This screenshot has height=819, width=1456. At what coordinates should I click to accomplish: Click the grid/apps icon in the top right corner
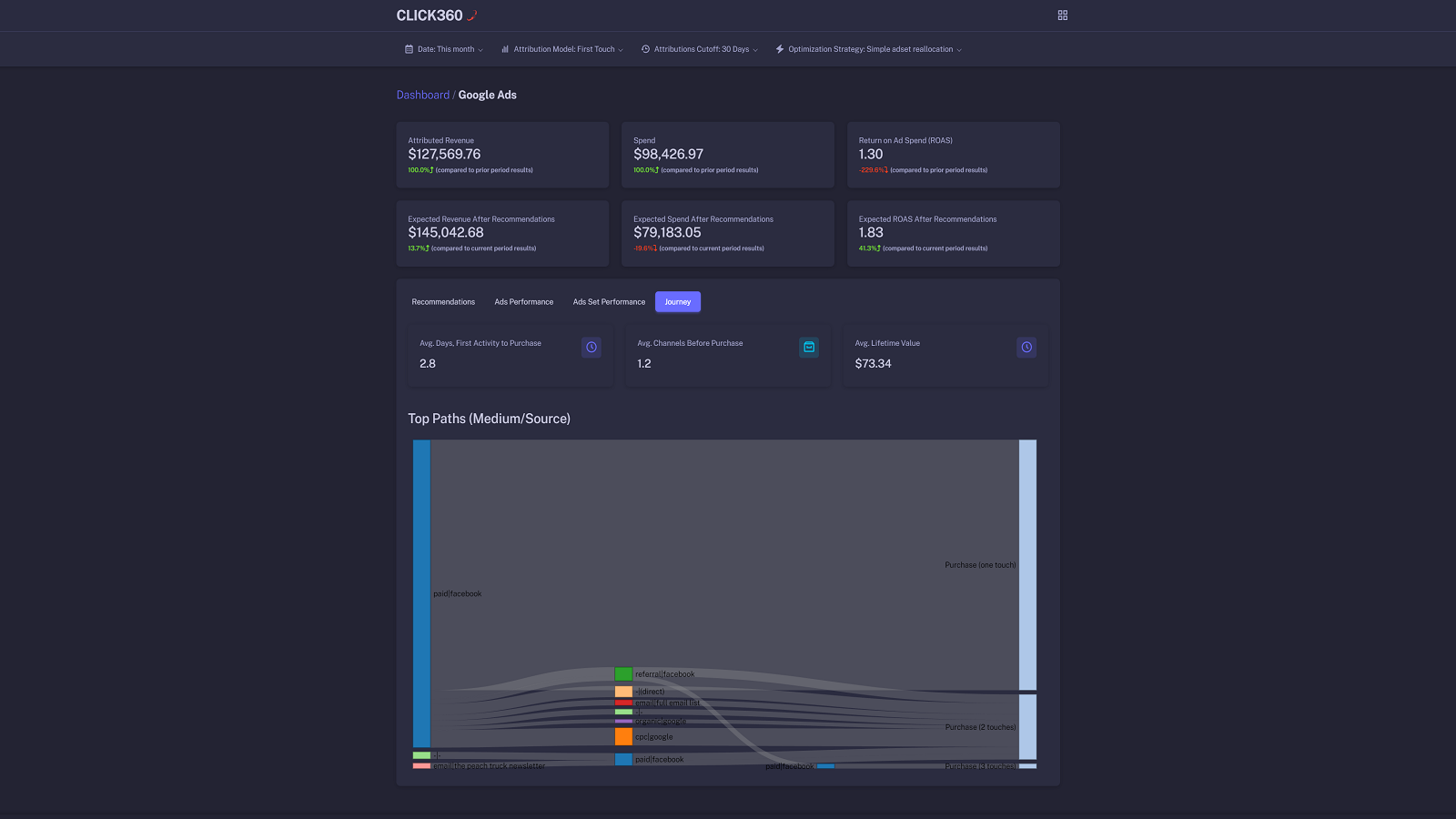coord(1062,15)
